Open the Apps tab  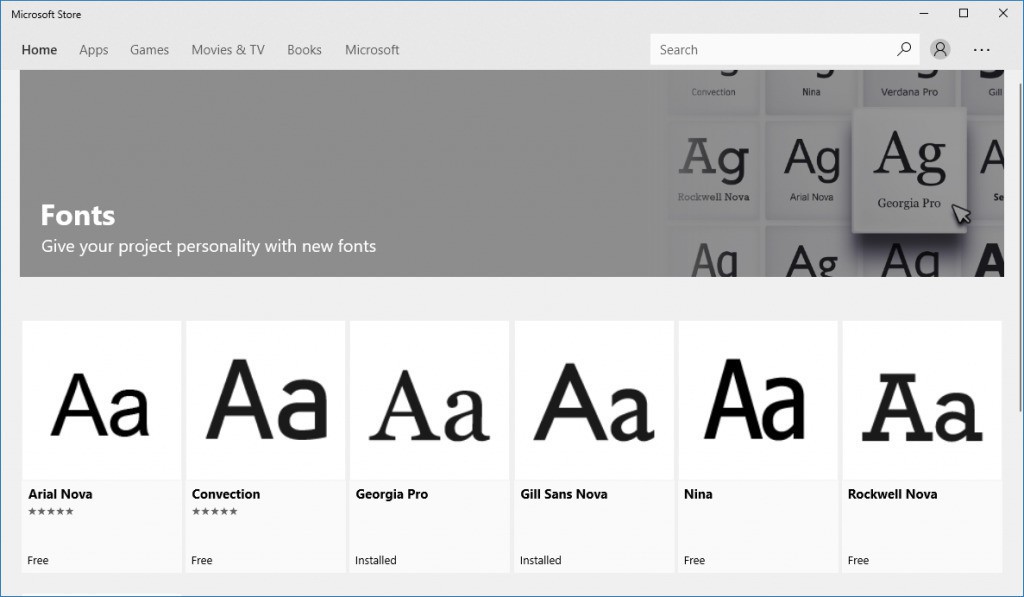tap(94, 50)
